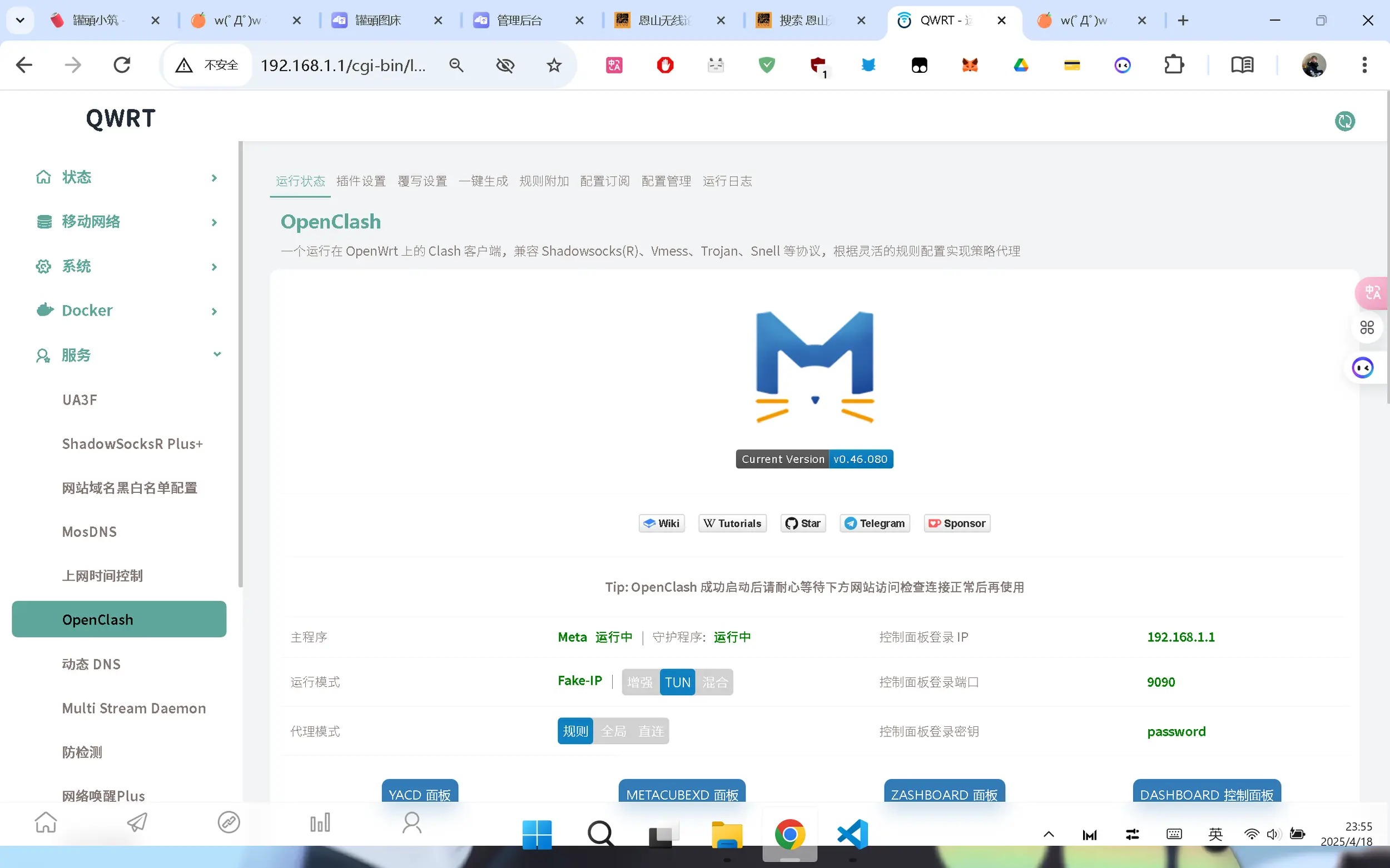Expand the 移动网络 sidebar menu
The image size is (1390, 868).
119,222
